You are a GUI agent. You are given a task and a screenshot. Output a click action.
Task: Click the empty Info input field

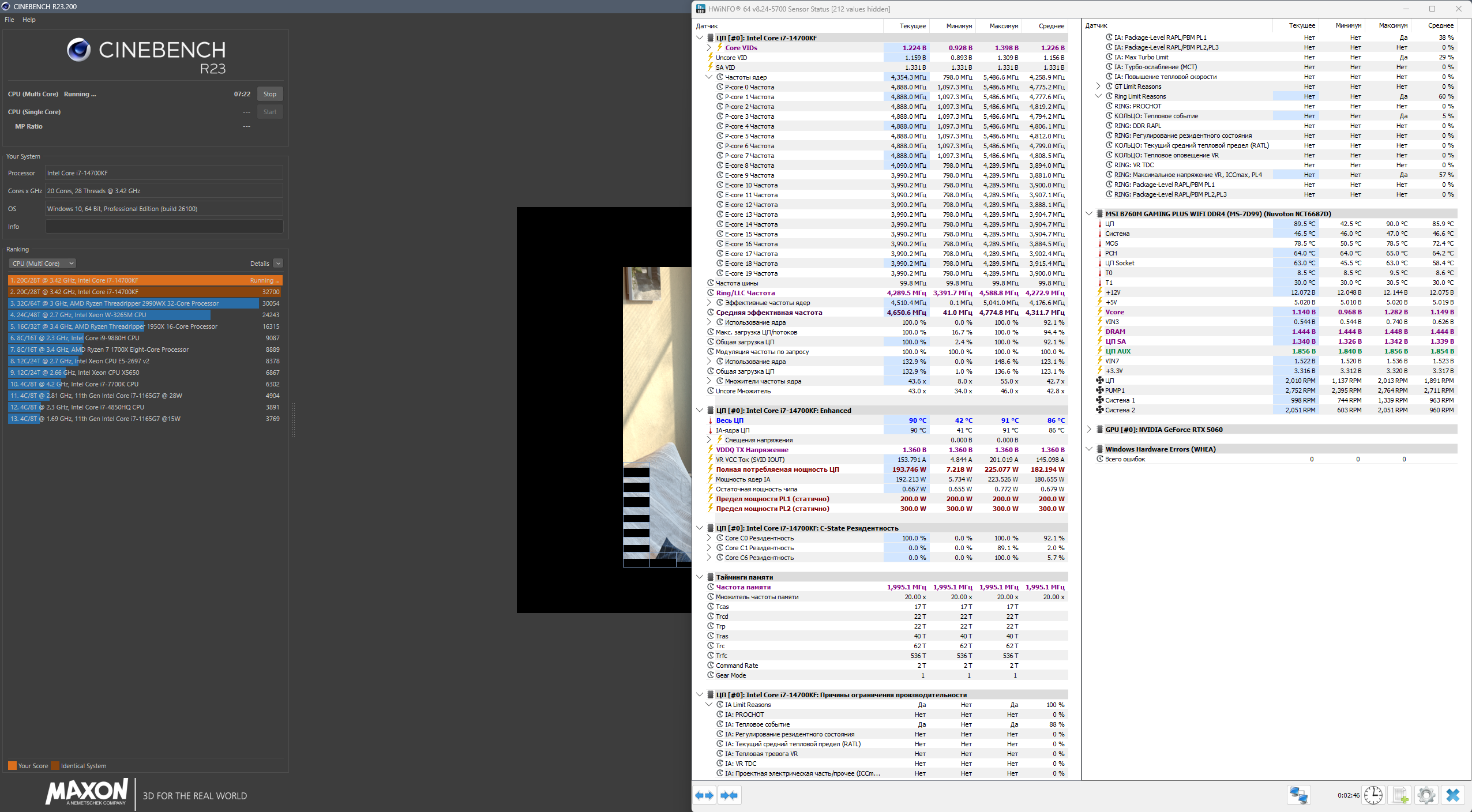(164, 227)
